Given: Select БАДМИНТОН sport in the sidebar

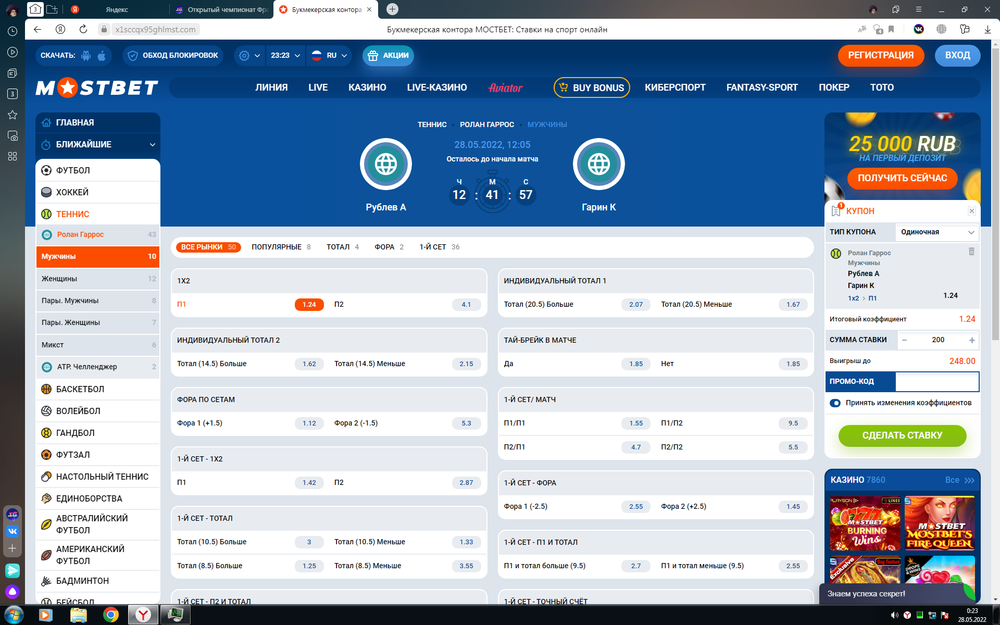Looking at the screenshot, I should point(98,581).
